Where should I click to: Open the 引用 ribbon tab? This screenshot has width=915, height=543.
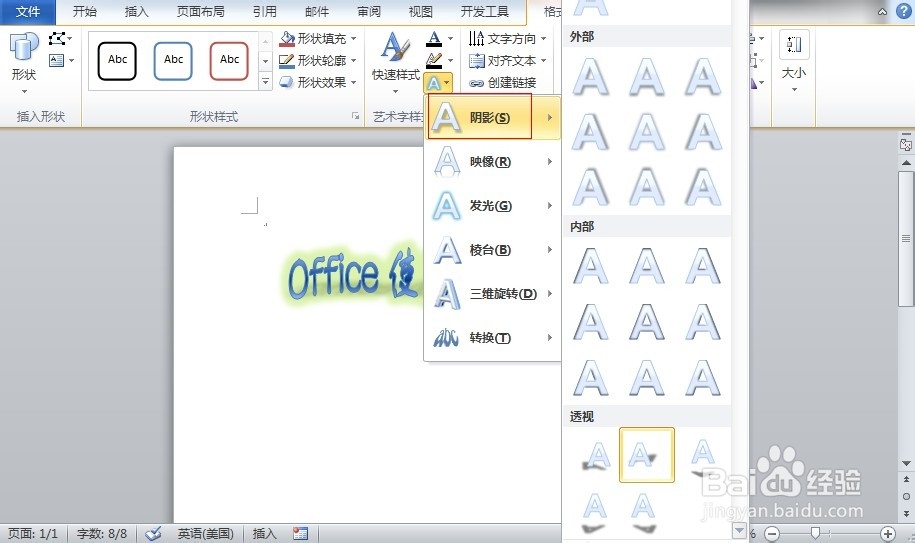(x=264, y=12)
